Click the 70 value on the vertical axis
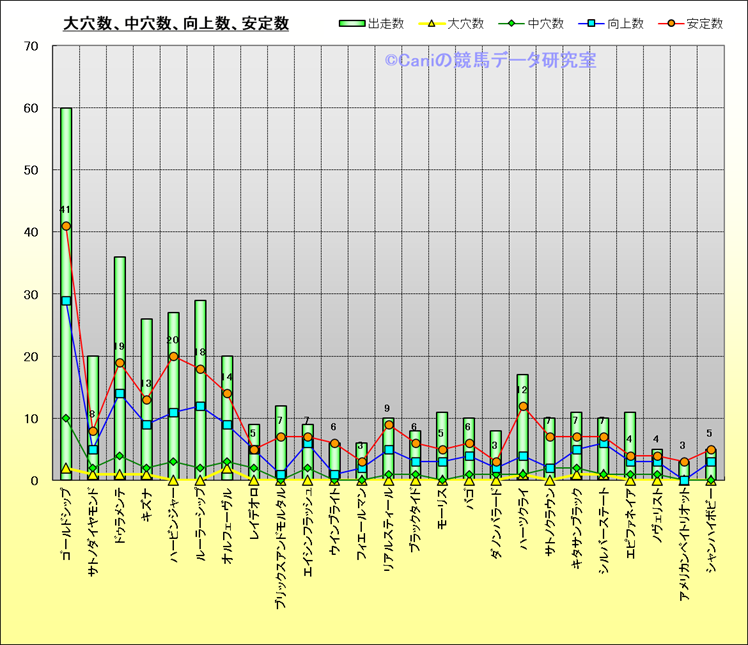Image resolution: width=748 pixels, height=645 pixels. (31, 46)
